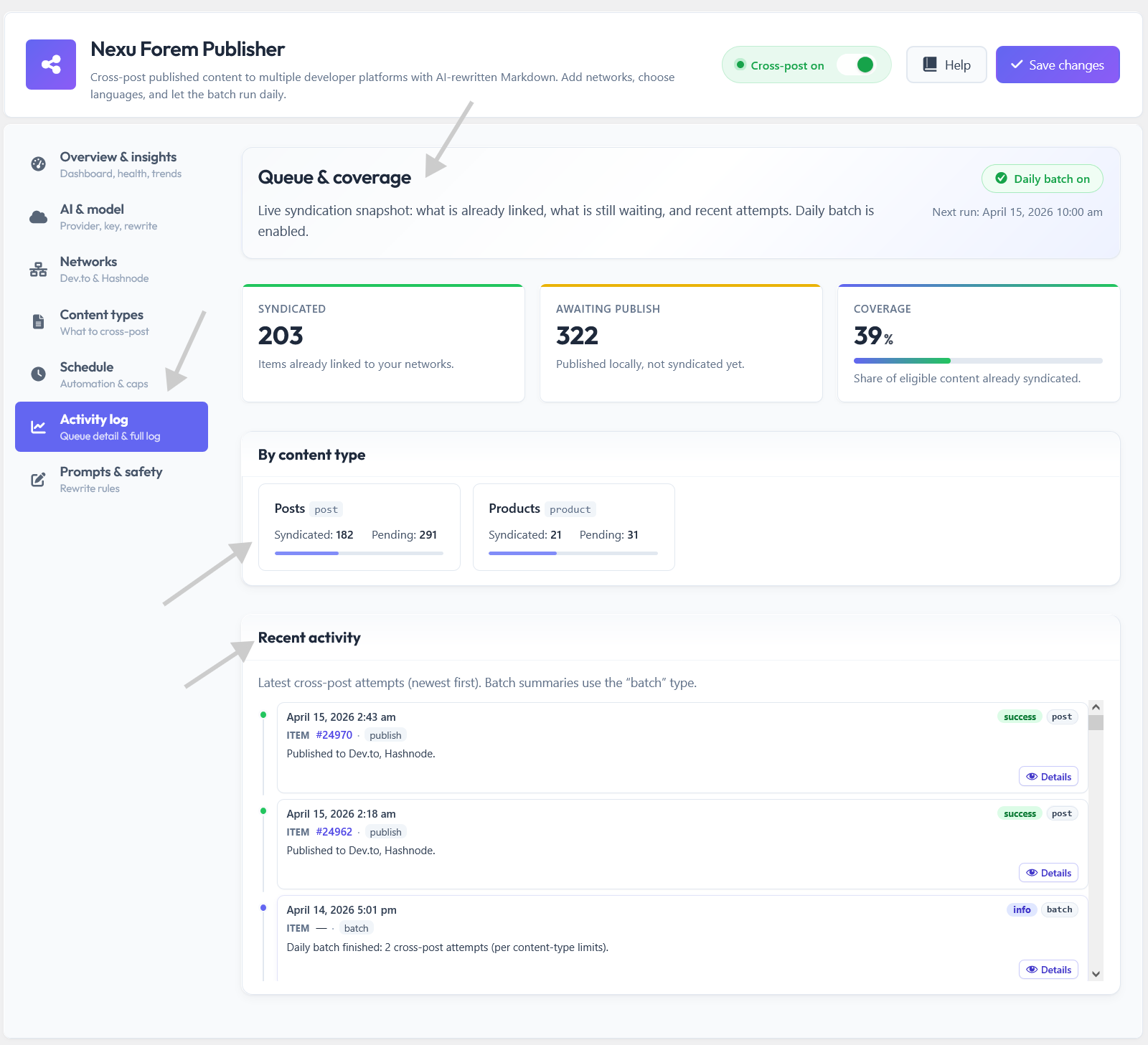This screenshot has width=1148, height=1045.
Task: Open item link #24962
Action: (334, 832)
